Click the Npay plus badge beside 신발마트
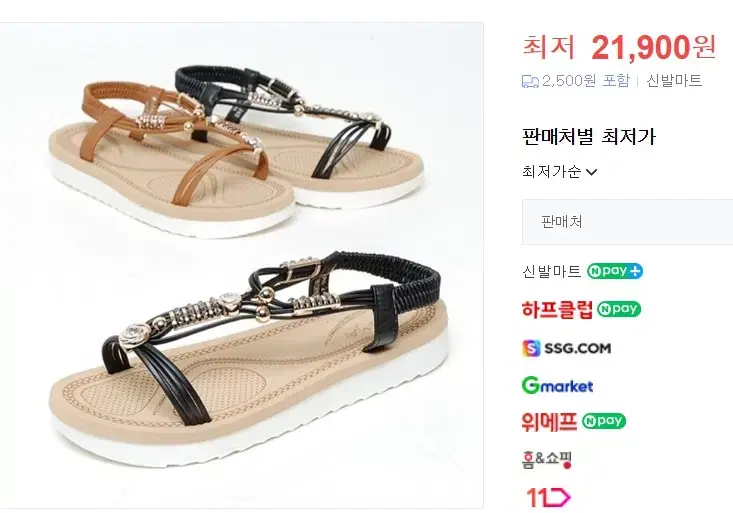The image size is (733, 513). [x=615, y=271]
